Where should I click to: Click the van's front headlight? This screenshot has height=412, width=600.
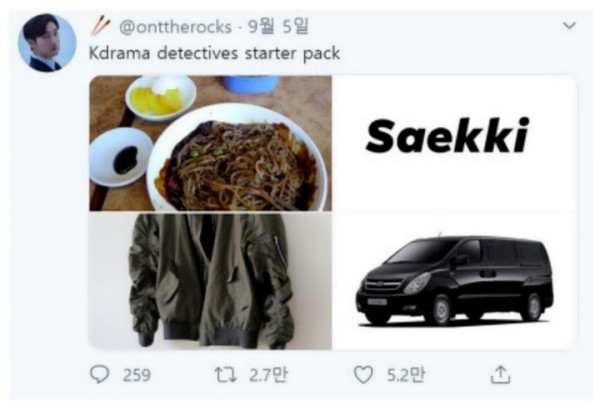417,283
